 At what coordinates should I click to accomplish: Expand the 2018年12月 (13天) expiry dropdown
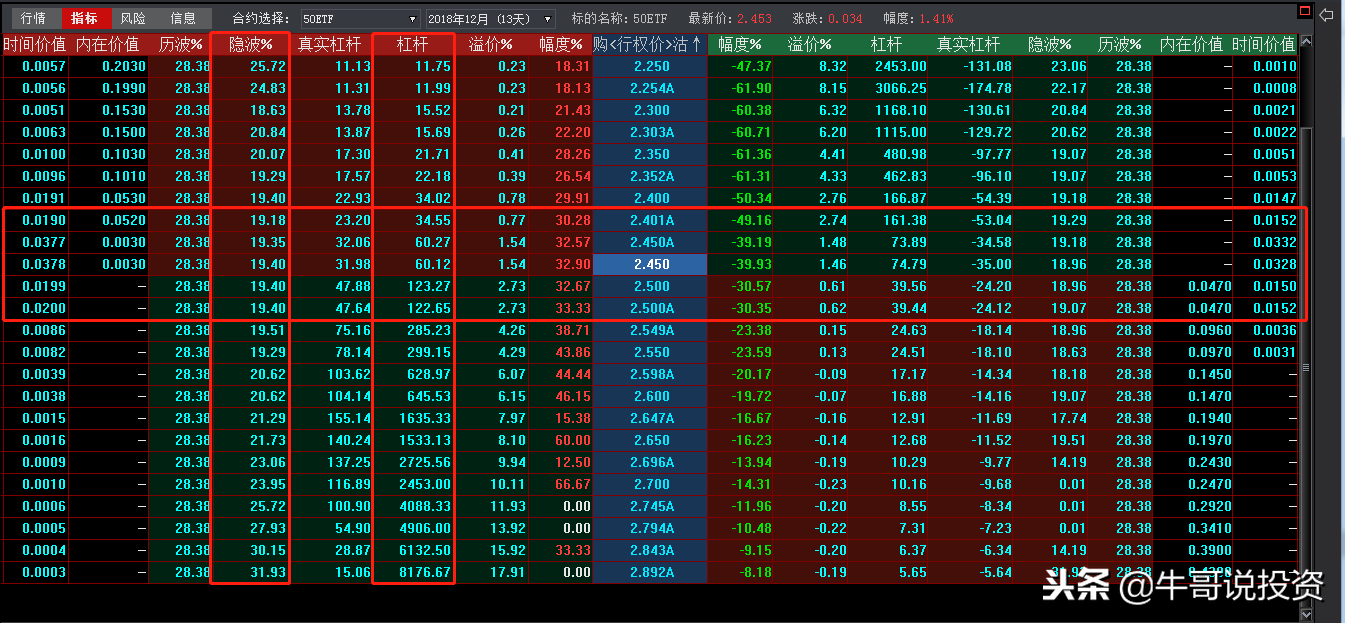(x=490, y=19)
